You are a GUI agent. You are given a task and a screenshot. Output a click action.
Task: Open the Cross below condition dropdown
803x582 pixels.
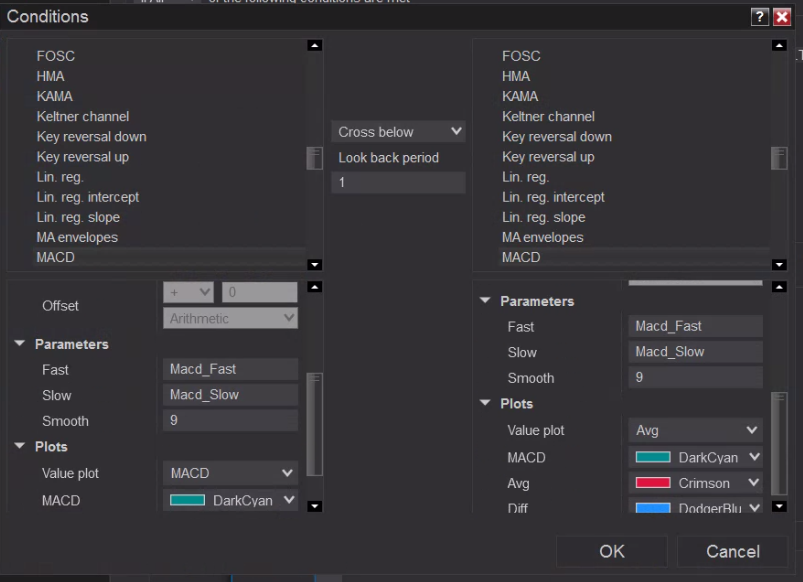click(398, 132)
